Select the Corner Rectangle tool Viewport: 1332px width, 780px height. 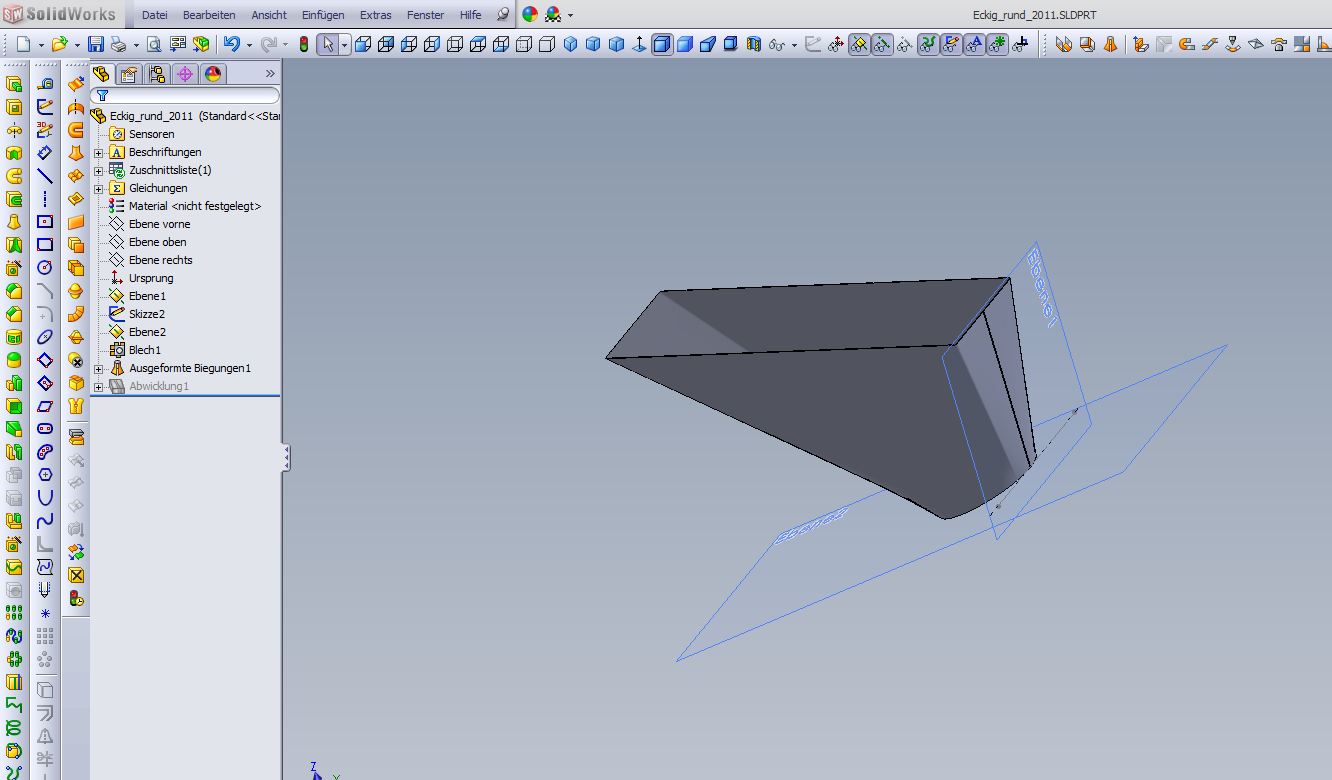[45, 245]
